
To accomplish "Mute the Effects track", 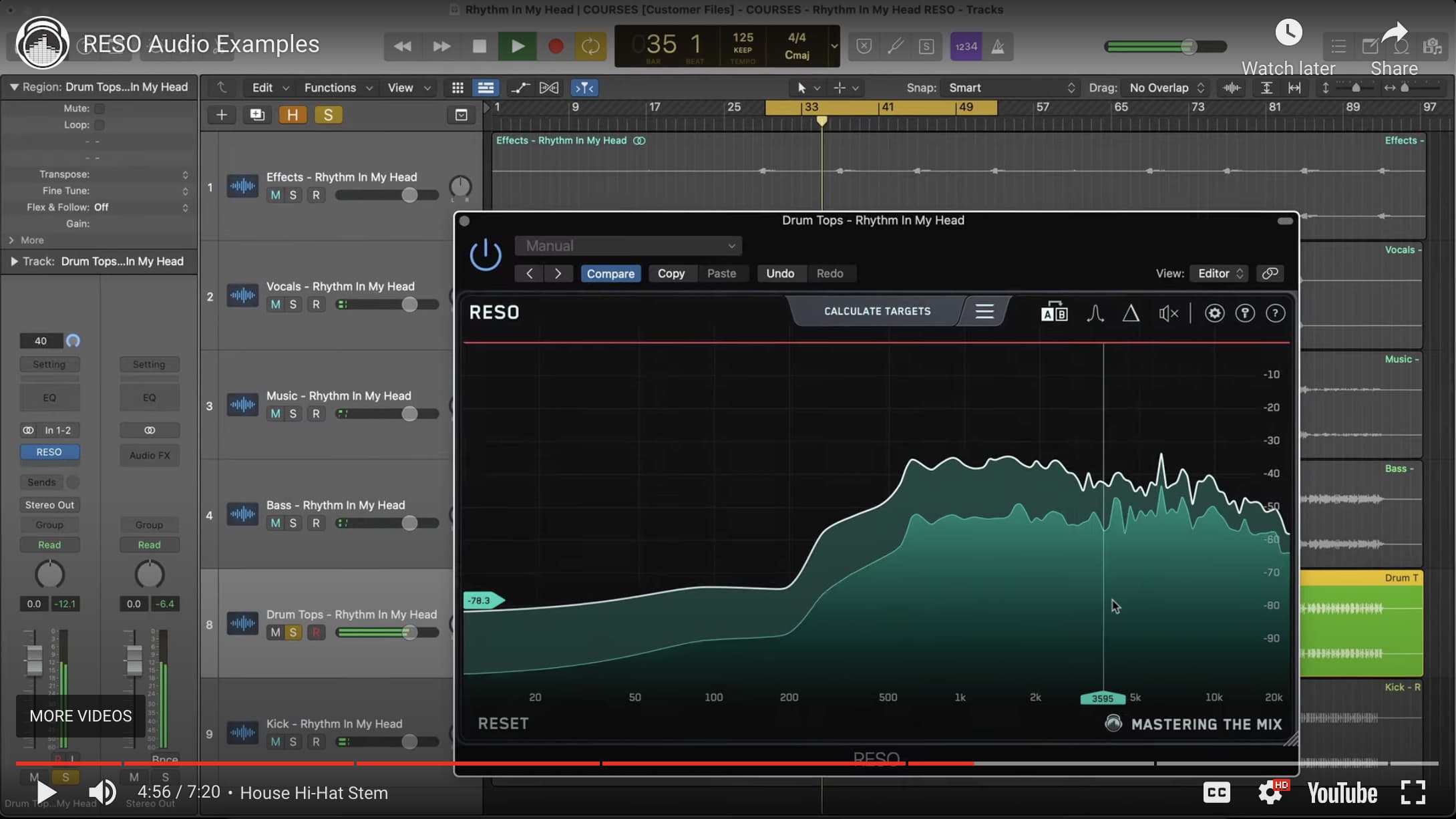I will [x=275, y=195].
